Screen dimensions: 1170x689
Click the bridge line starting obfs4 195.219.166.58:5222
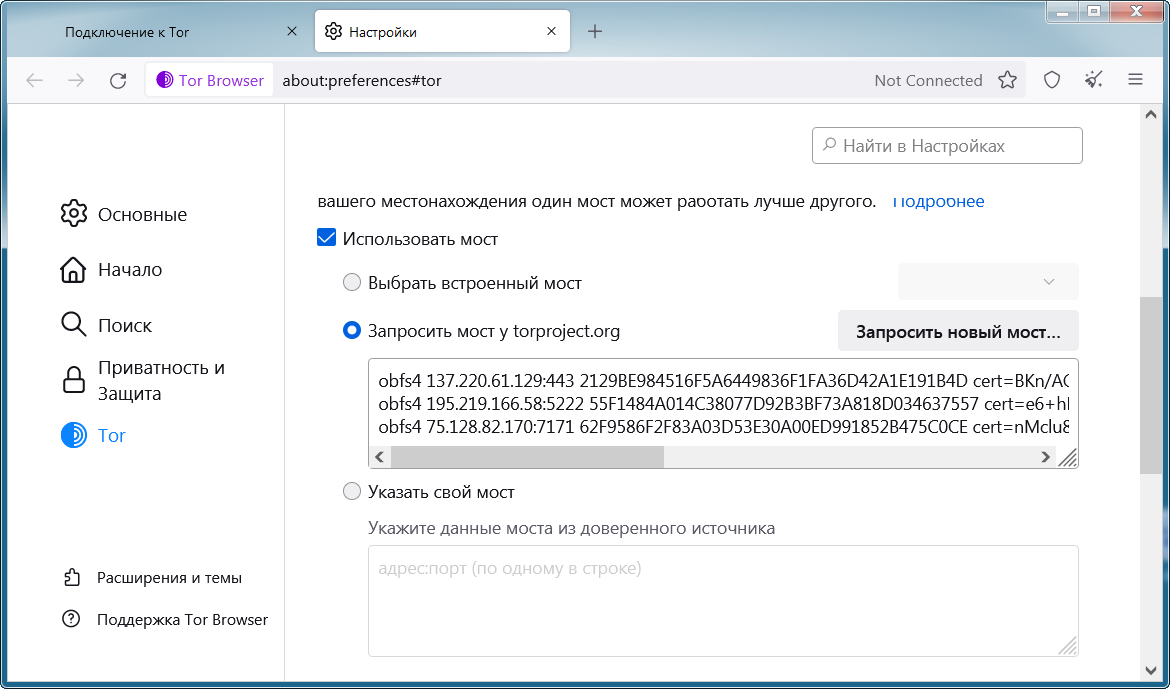[723, 404]
